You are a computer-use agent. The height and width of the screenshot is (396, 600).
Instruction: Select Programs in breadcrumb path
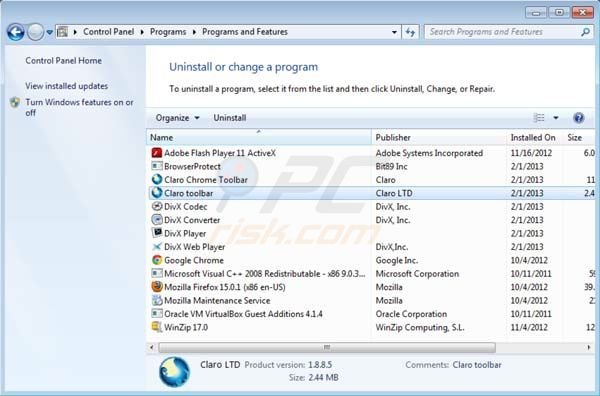tap(168, 32)
